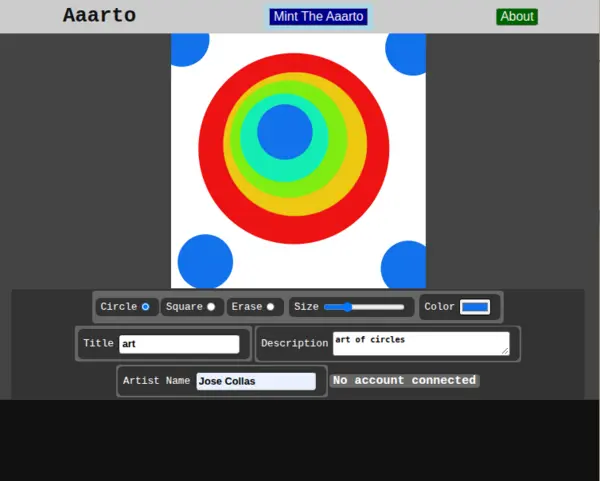Click the uncut blue circle near the canvas bottom-left
The height and width of the screenshot is (481, 600).
205,261
